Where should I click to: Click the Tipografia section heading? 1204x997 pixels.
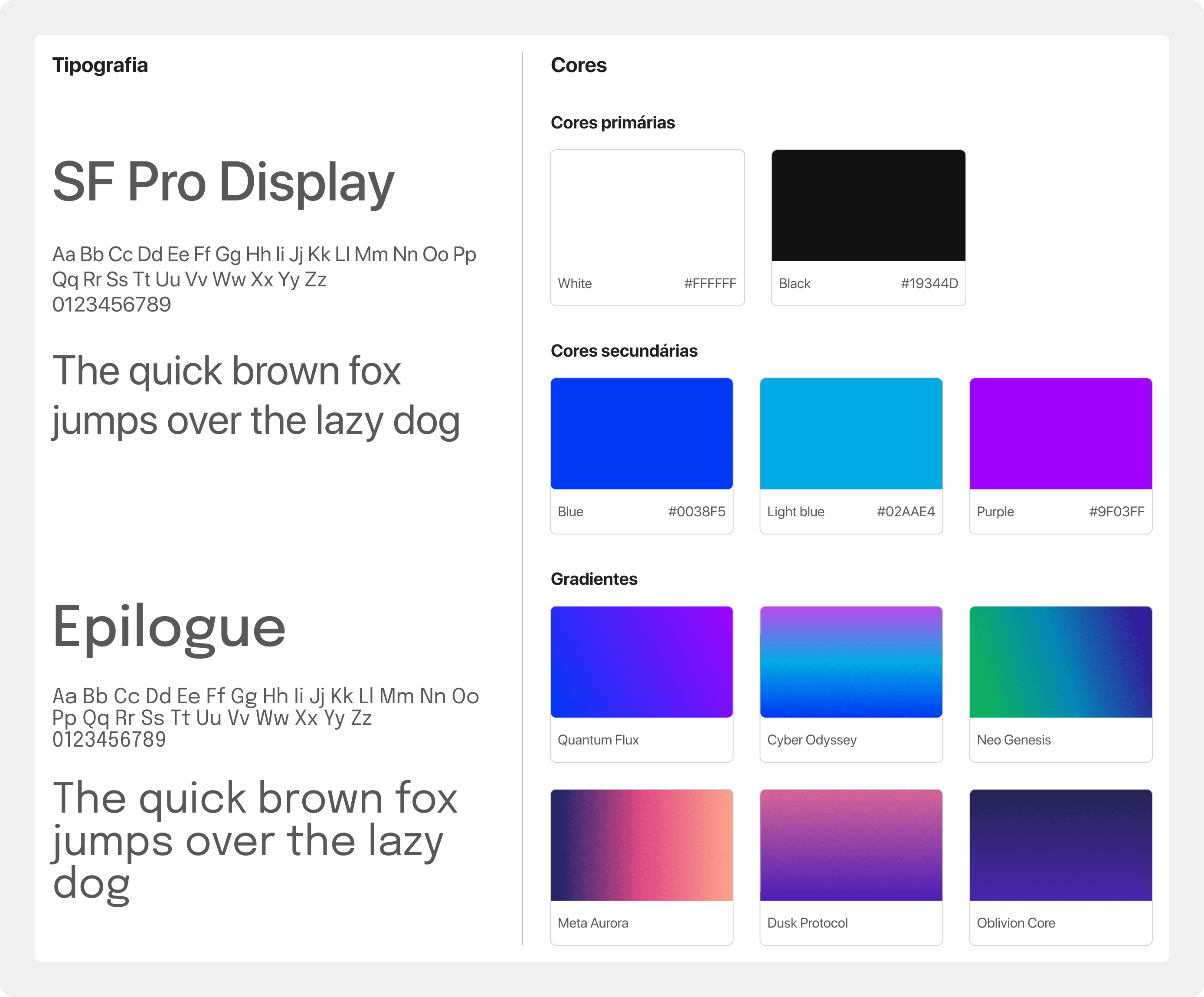click(x=100, y=65)
